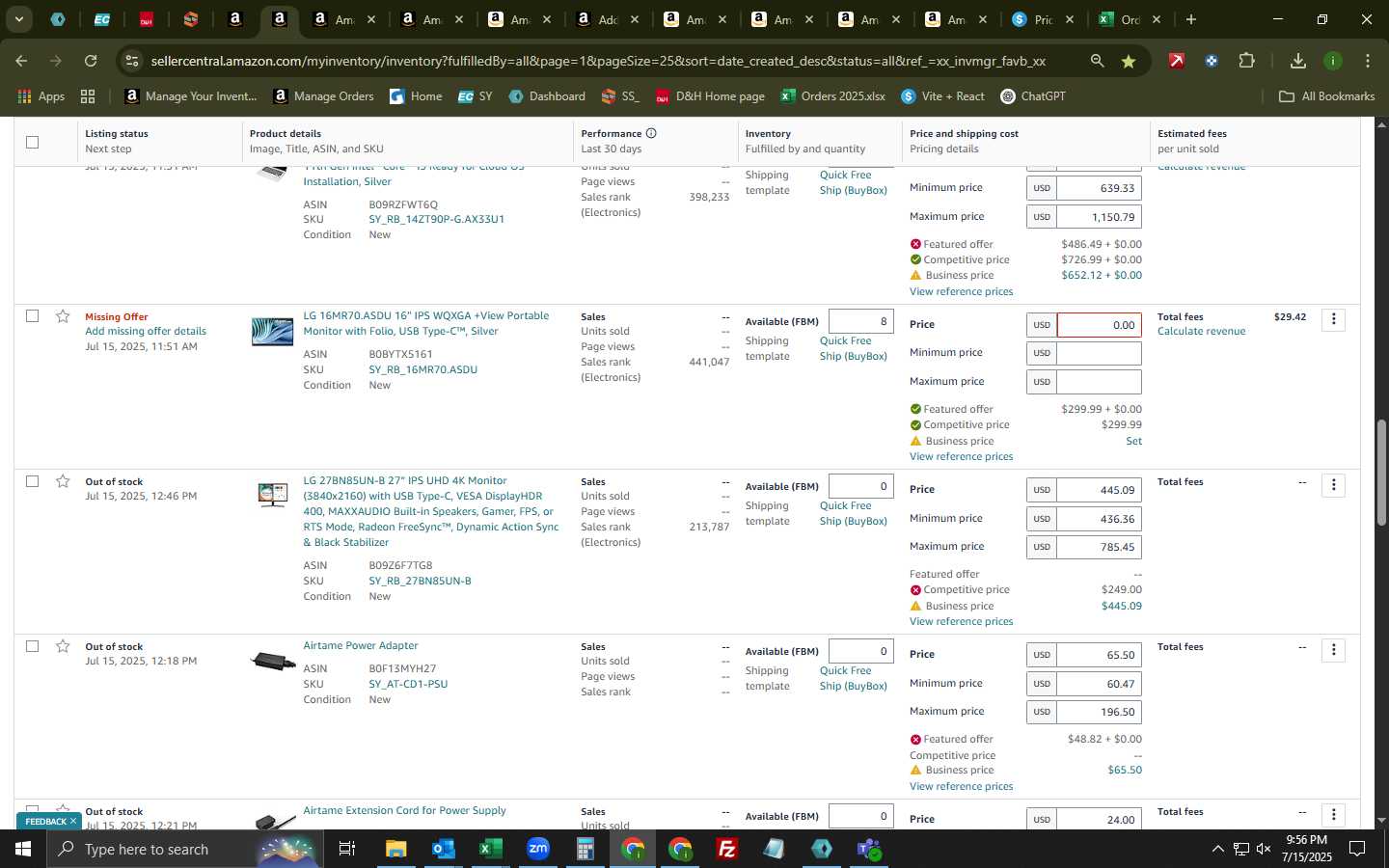
Task: Open a new browser tab
Action: point(1191,19)
